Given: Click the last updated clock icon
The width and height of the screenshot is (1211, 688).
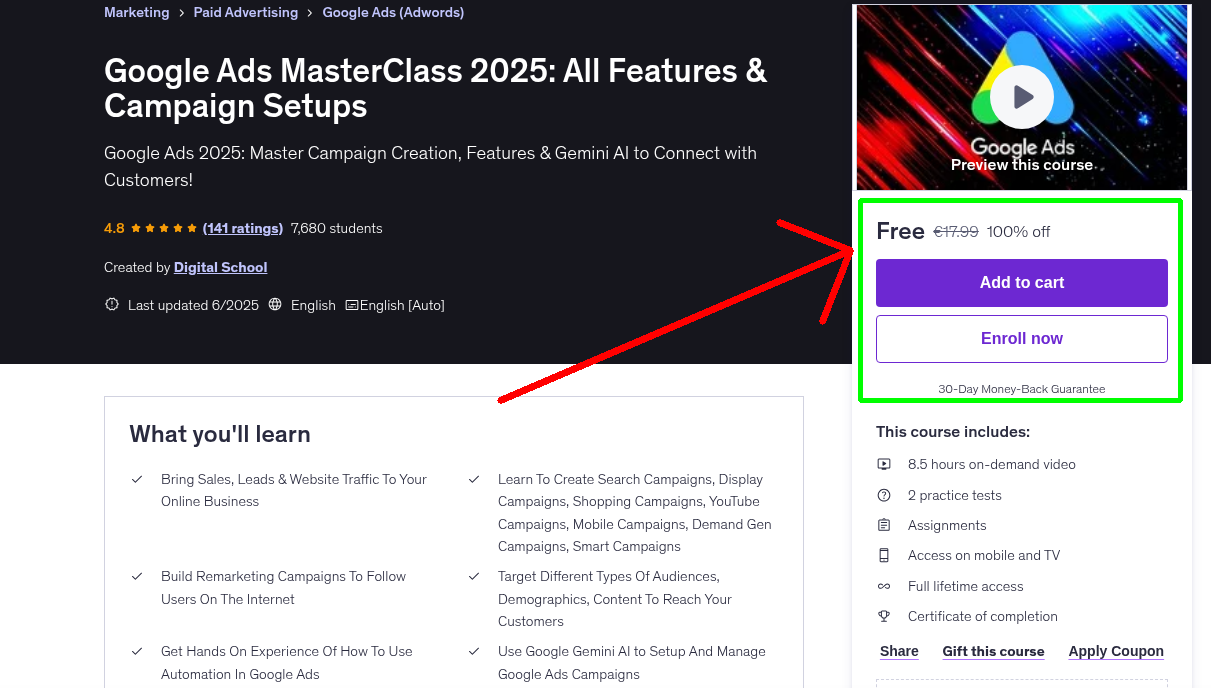Looking at the screenshot, I should pos(111,304).
